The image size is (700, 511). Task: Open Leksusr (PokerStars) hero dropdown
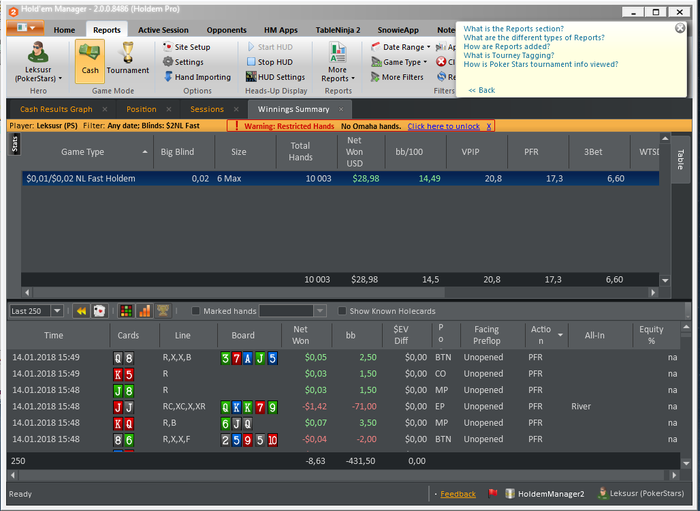[x=38, y=74]
